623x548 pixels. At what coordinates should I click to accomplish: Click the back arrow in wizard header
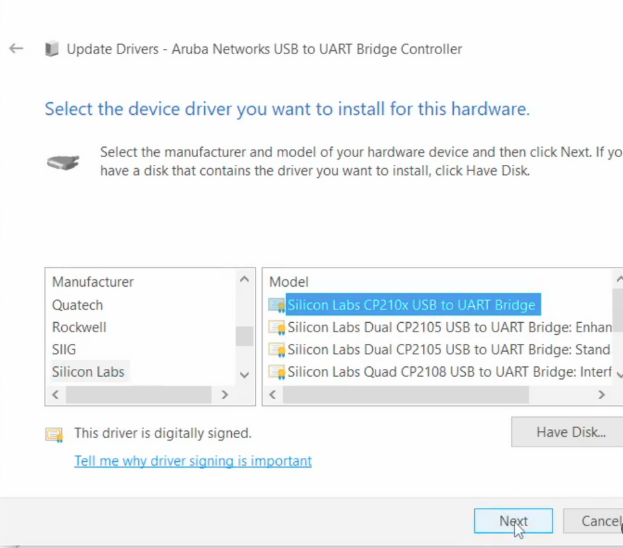click(16, 48)
